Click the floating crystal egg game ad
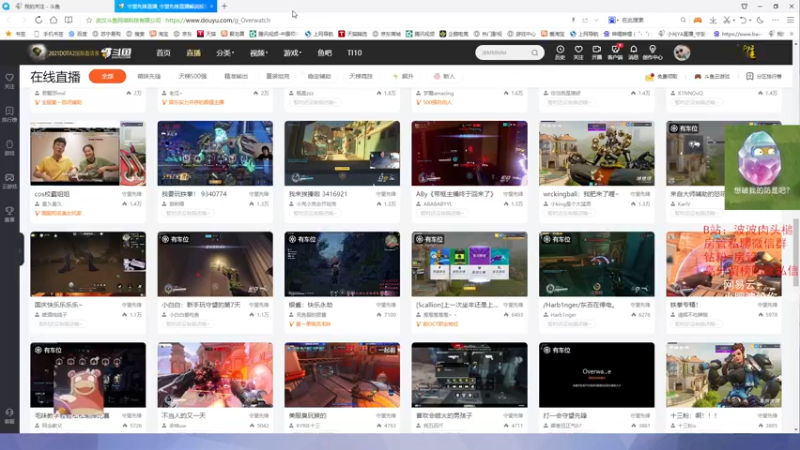Image resolution: width=800 pixels, height=450 pixels. tap(762, 167)
